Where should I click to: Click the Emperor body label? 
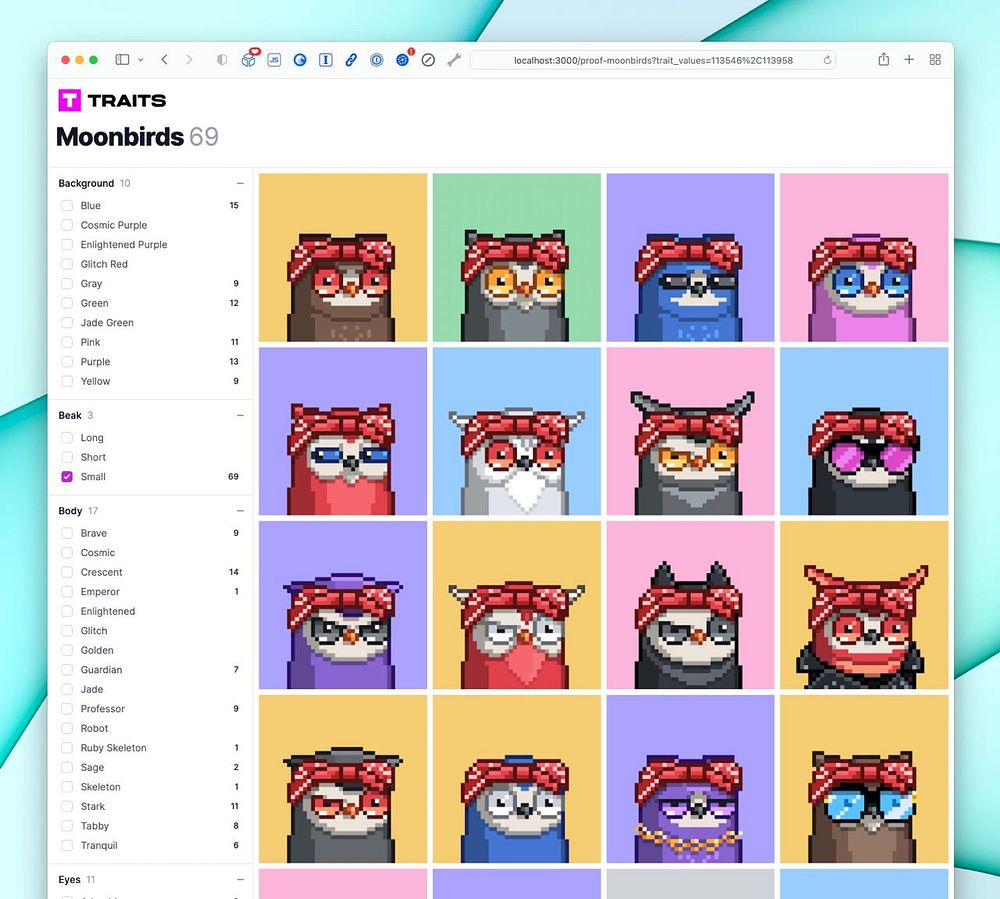(x=100, y=592)
